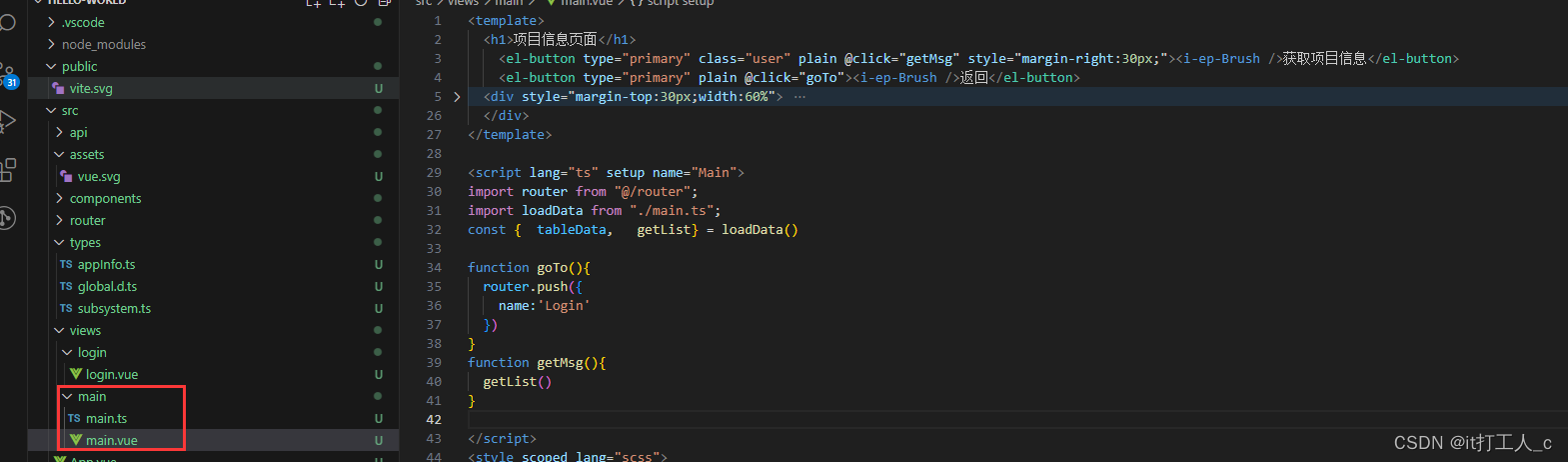
Task: Click the folded-code ellipsis on line 5
Action: 799,97
